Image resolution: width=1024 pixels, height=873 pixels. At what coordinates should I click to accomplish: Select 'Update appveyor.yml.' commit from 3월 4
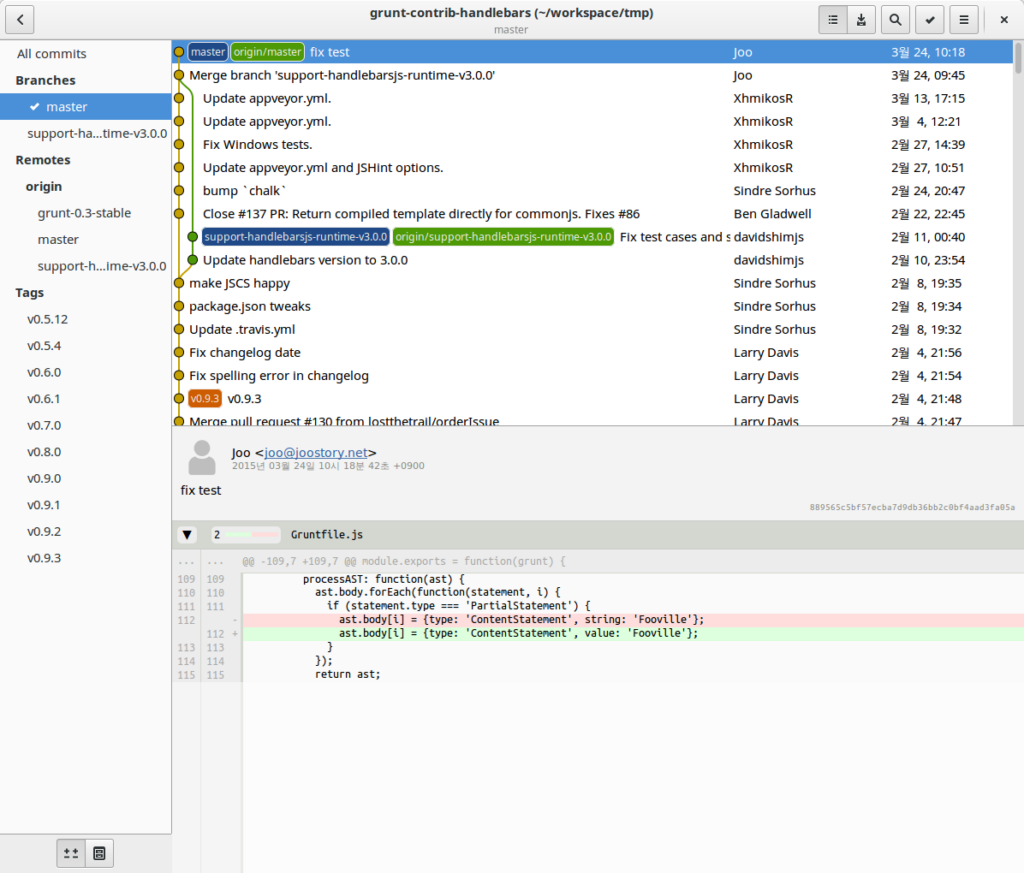point(593,121)
